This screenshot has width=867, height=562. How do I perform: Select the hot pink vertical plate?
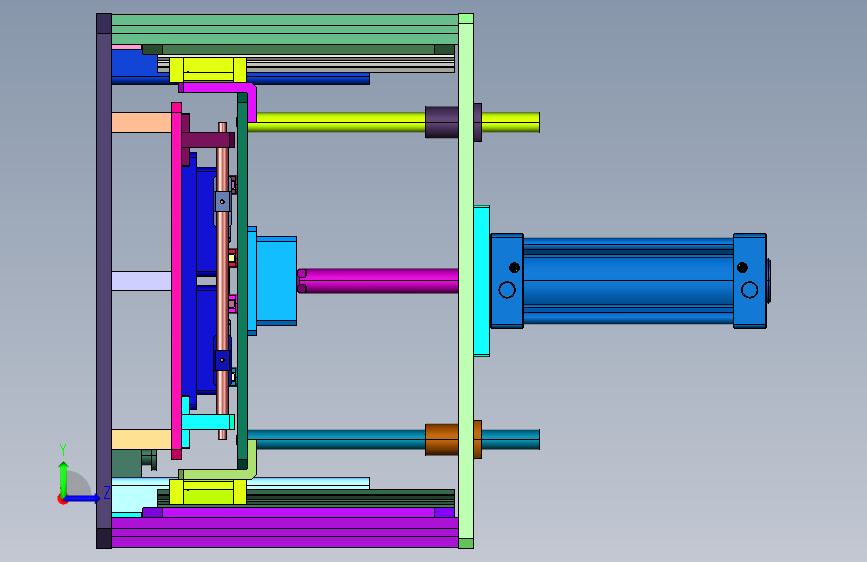(176, 280)
